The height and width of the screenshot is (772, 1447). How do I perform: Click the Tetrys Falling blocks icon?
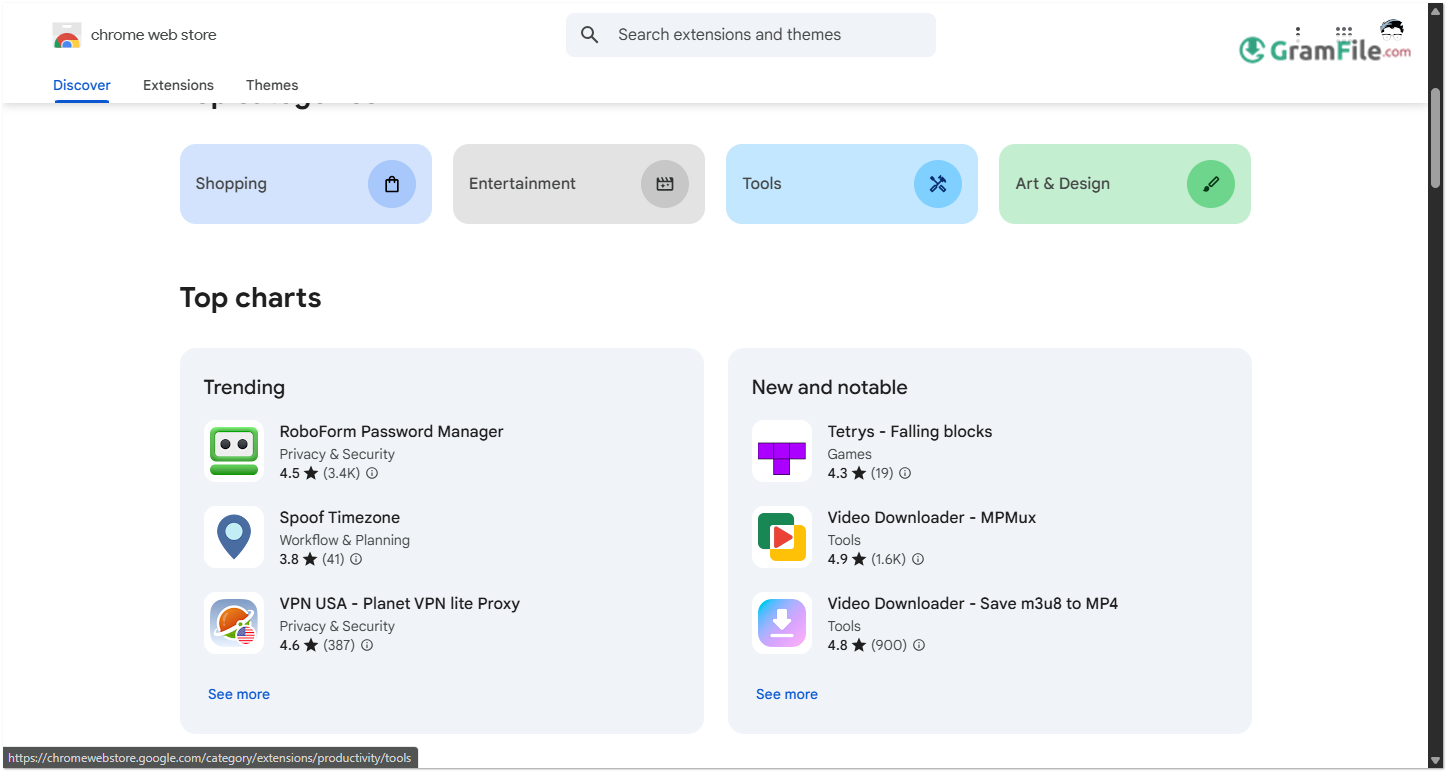782,451
